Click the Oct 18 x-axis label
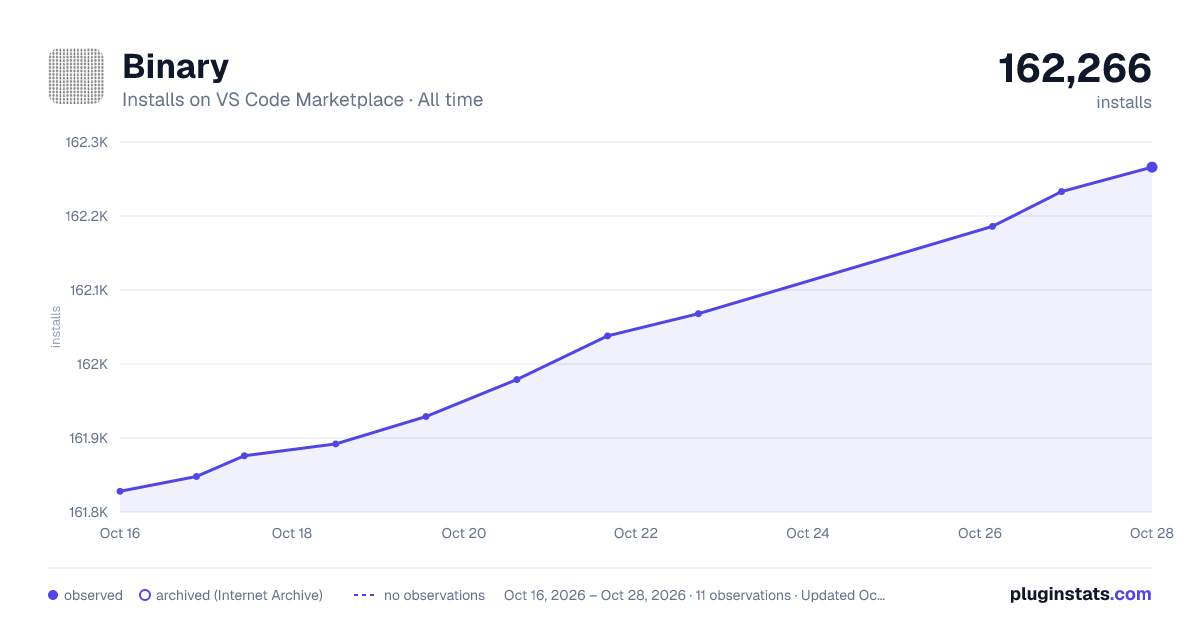The width and height of the screenshot is (1200, 630). click(x=292, y=533)
